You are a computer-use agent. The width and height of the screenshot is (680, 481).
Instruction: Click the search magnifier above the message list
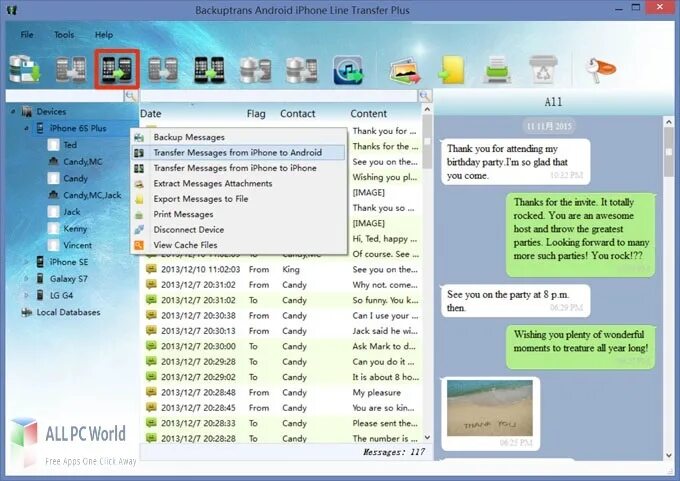[x=425, y=96]
